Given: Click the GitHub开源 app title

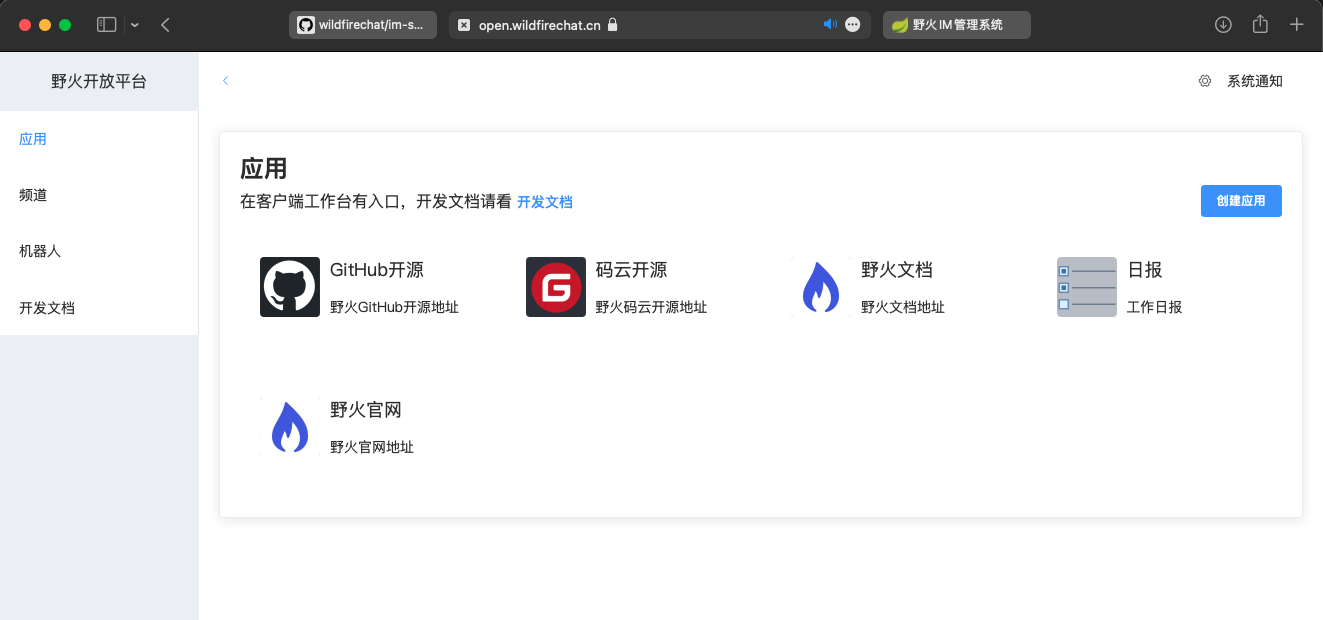Looking at the screenshot, I should (377, 270).
